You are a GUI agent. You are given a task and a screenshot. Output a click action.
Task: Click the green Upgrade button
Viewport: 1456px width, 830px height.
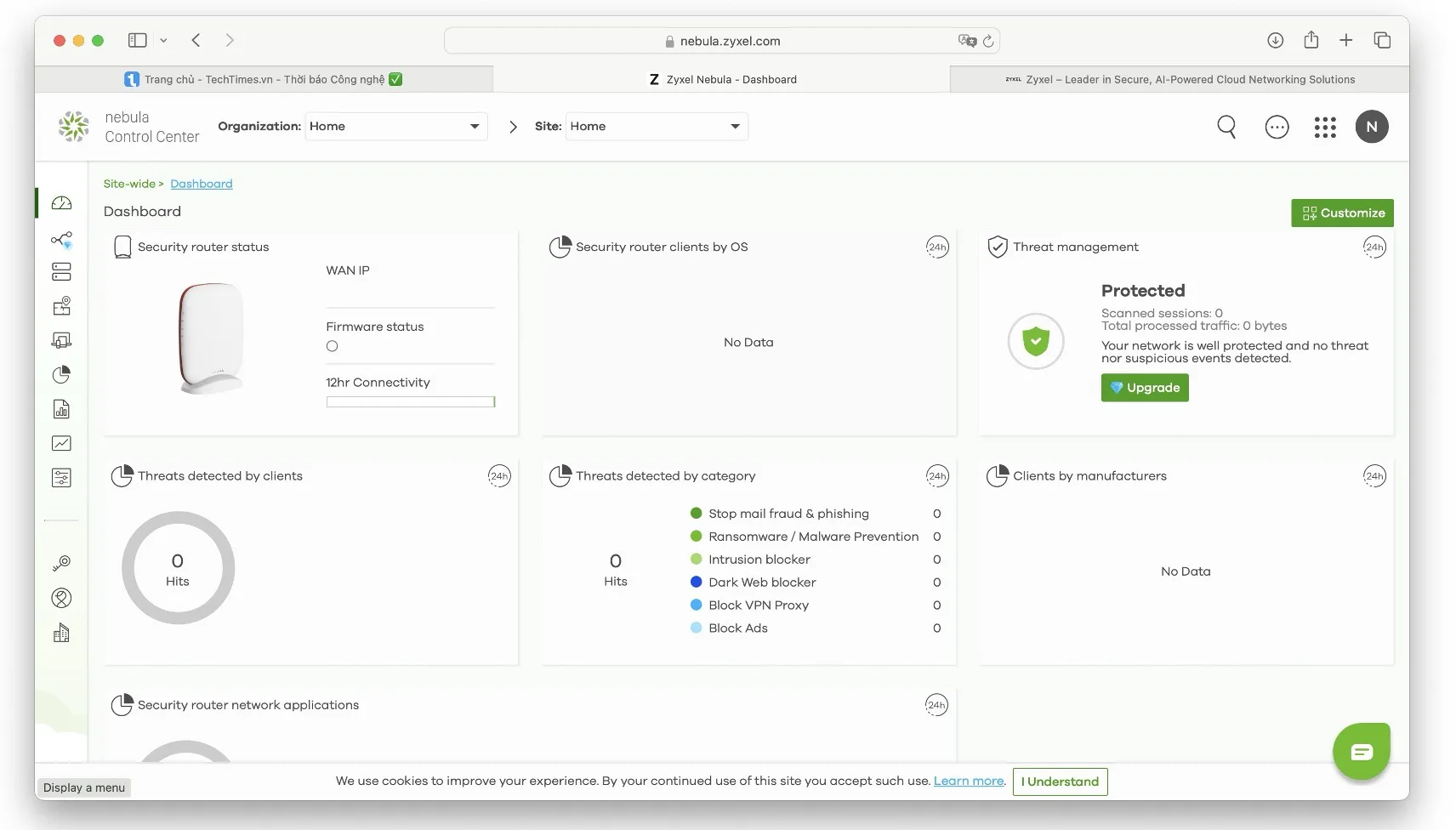[1145, 388]
